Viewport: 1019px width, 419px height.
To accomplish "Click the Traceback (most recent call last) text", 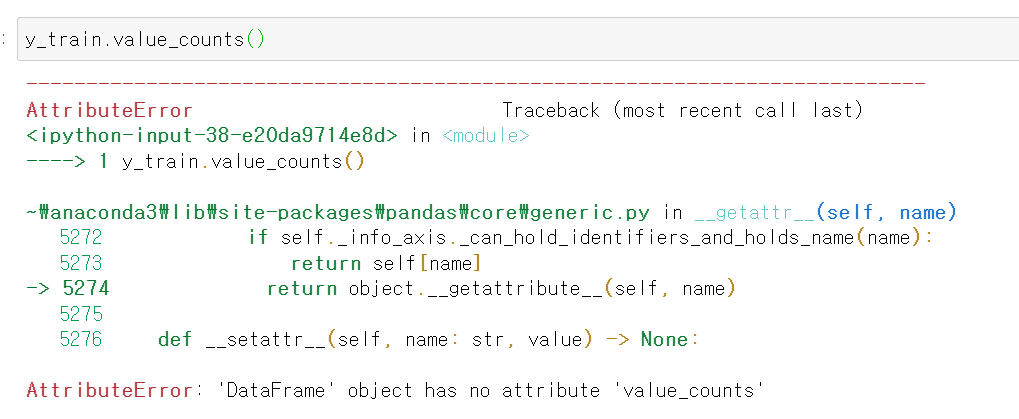I will tap(682, 110).
